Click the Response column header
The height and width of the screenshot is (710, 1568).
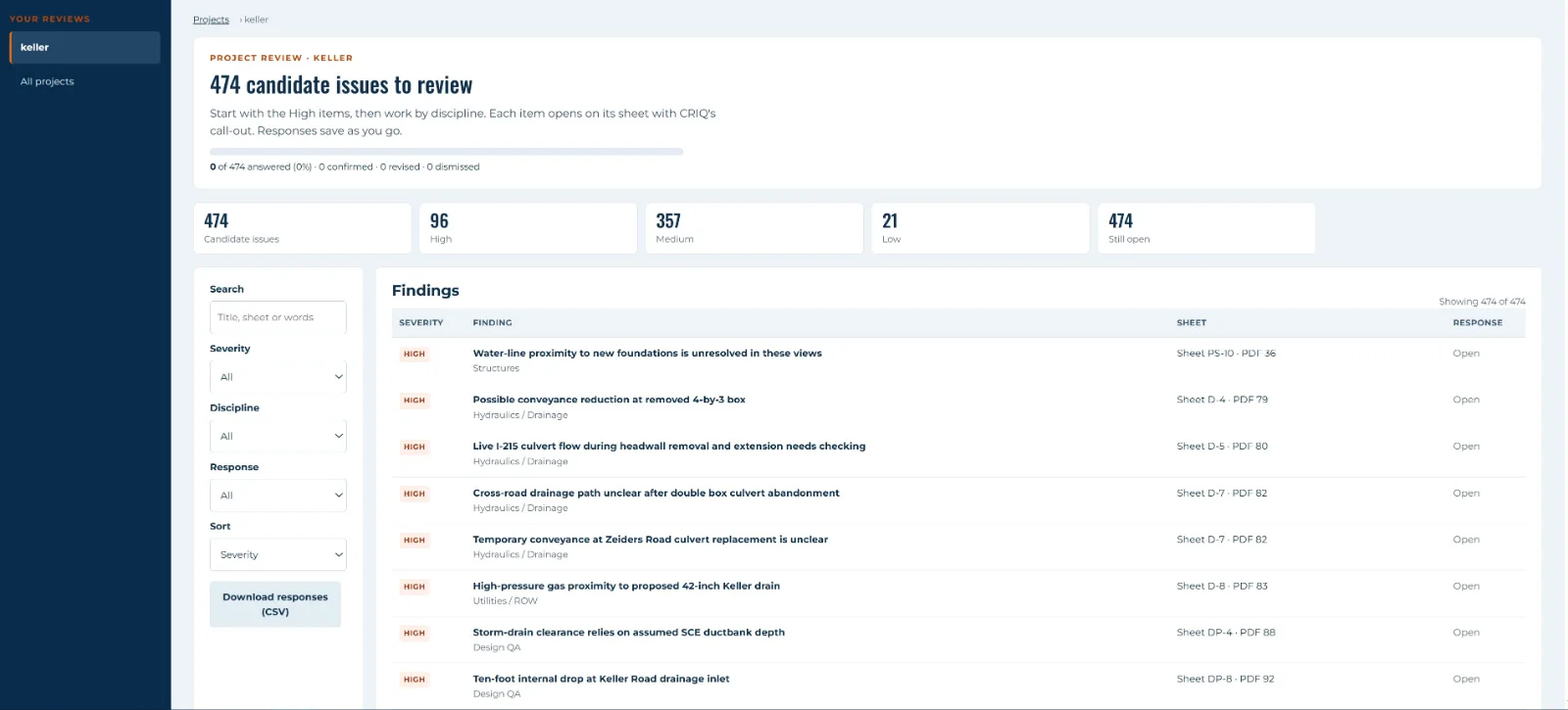pos(1478,322)
